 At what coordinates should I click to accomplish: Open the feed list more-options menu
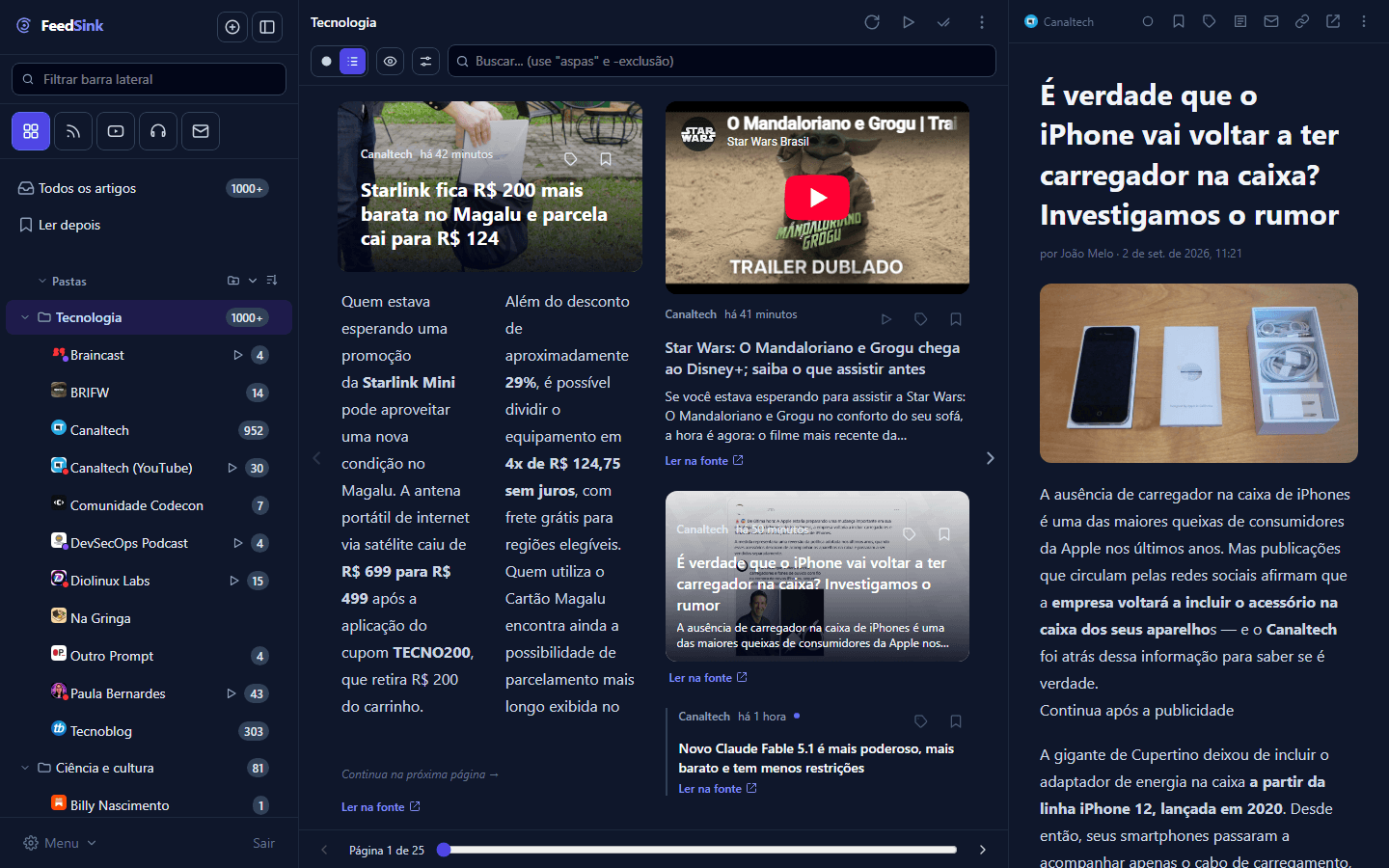click(x=982, y=22)
